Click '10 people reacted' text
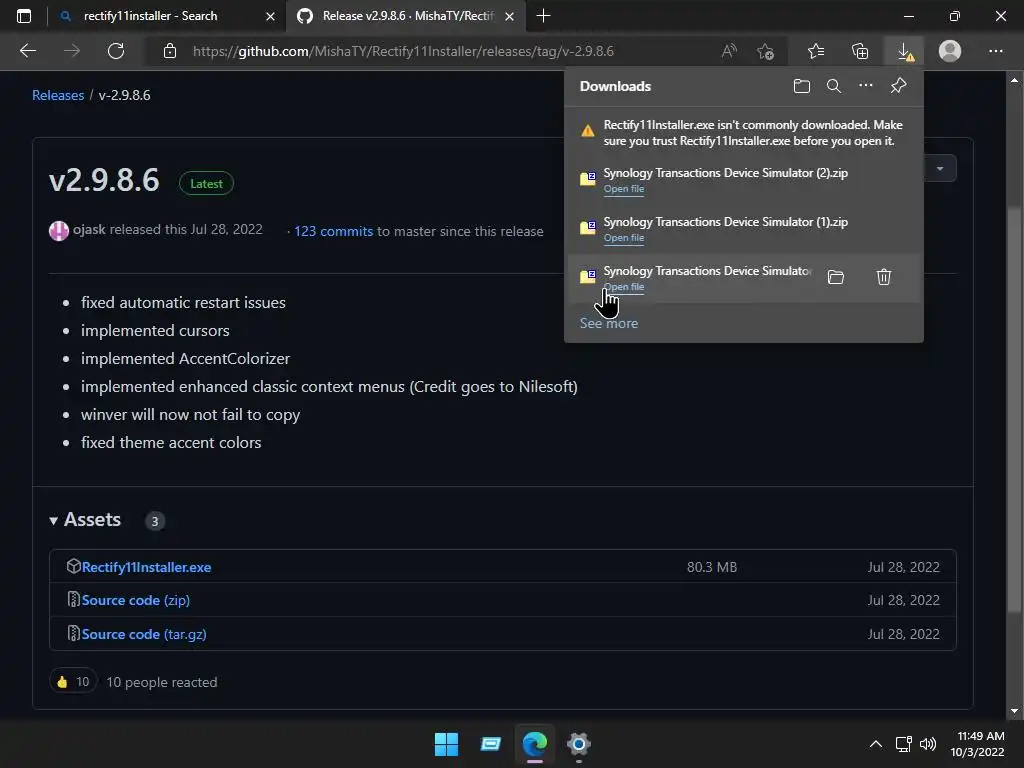 (162, 682)
